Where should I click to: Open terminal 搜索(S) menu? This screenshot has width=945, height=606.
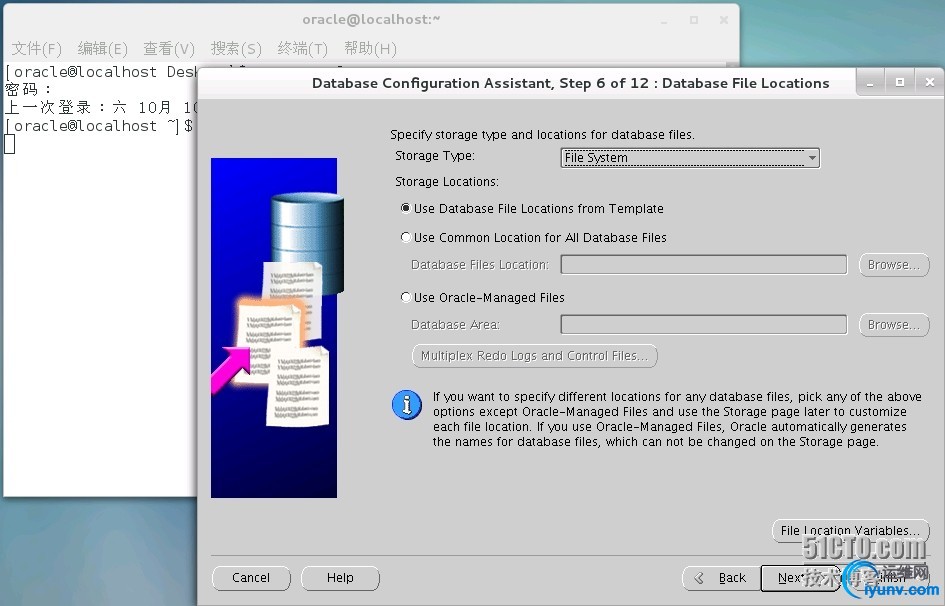click(x=236, y=48)
